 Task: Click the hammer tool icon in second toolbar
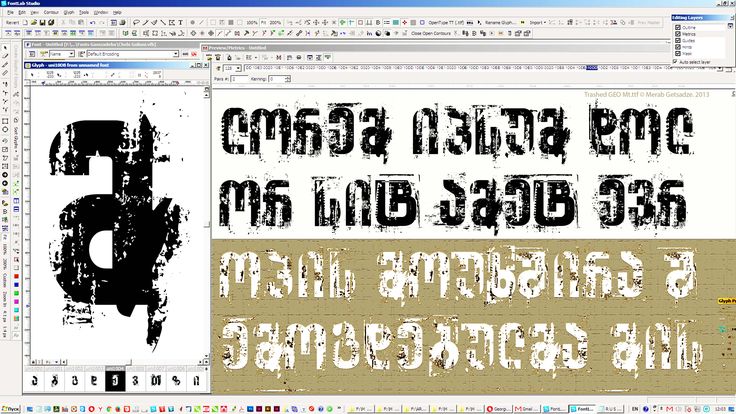[x=246, y=33]
